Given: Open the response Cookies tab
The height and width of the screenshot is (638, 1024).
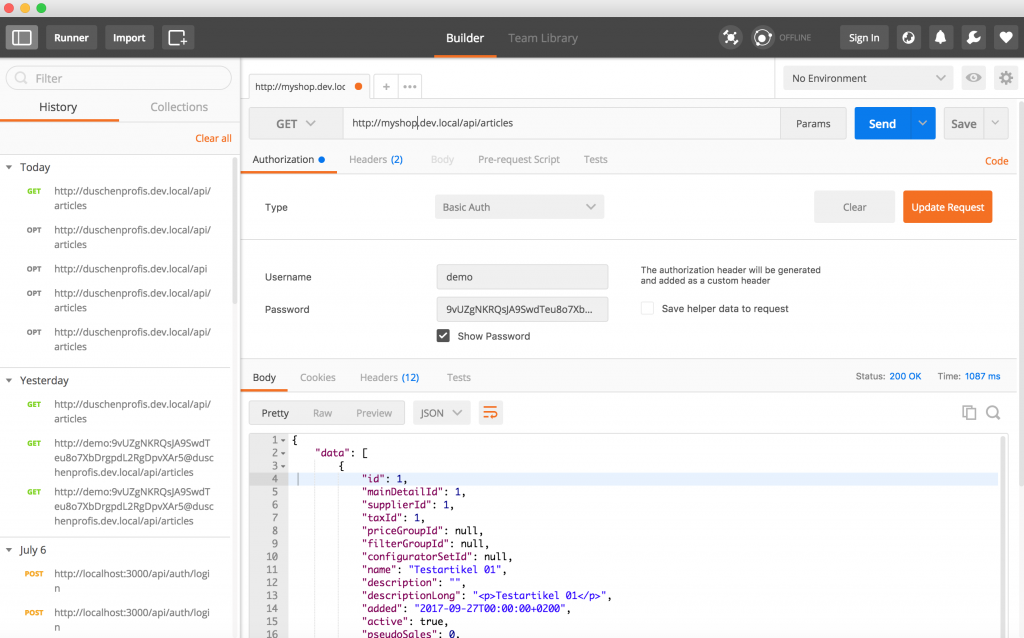Looking at the screenshot, I should tap(317, 377).
